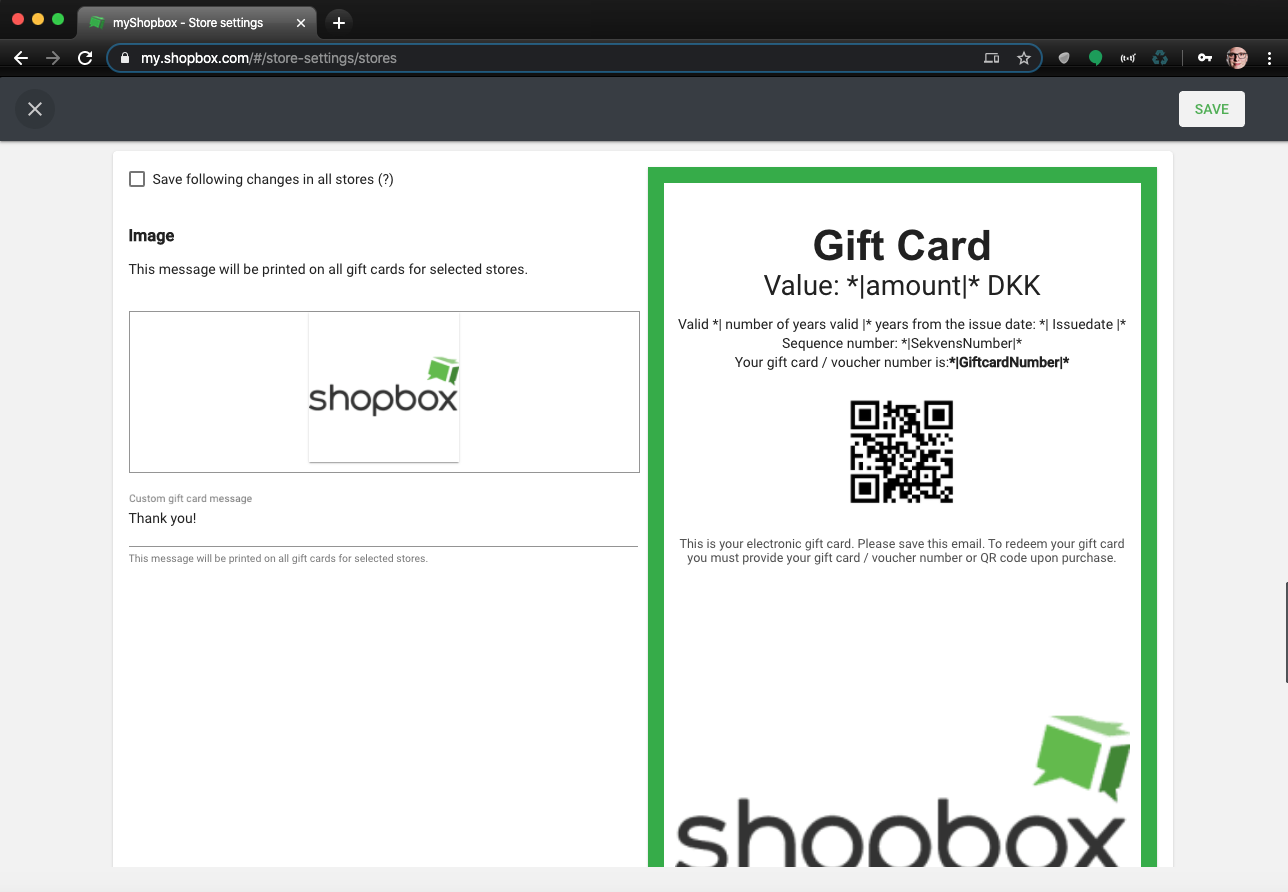
Task: Select the myShopbox - Store settings tab
Action: [x=196, y=22]
